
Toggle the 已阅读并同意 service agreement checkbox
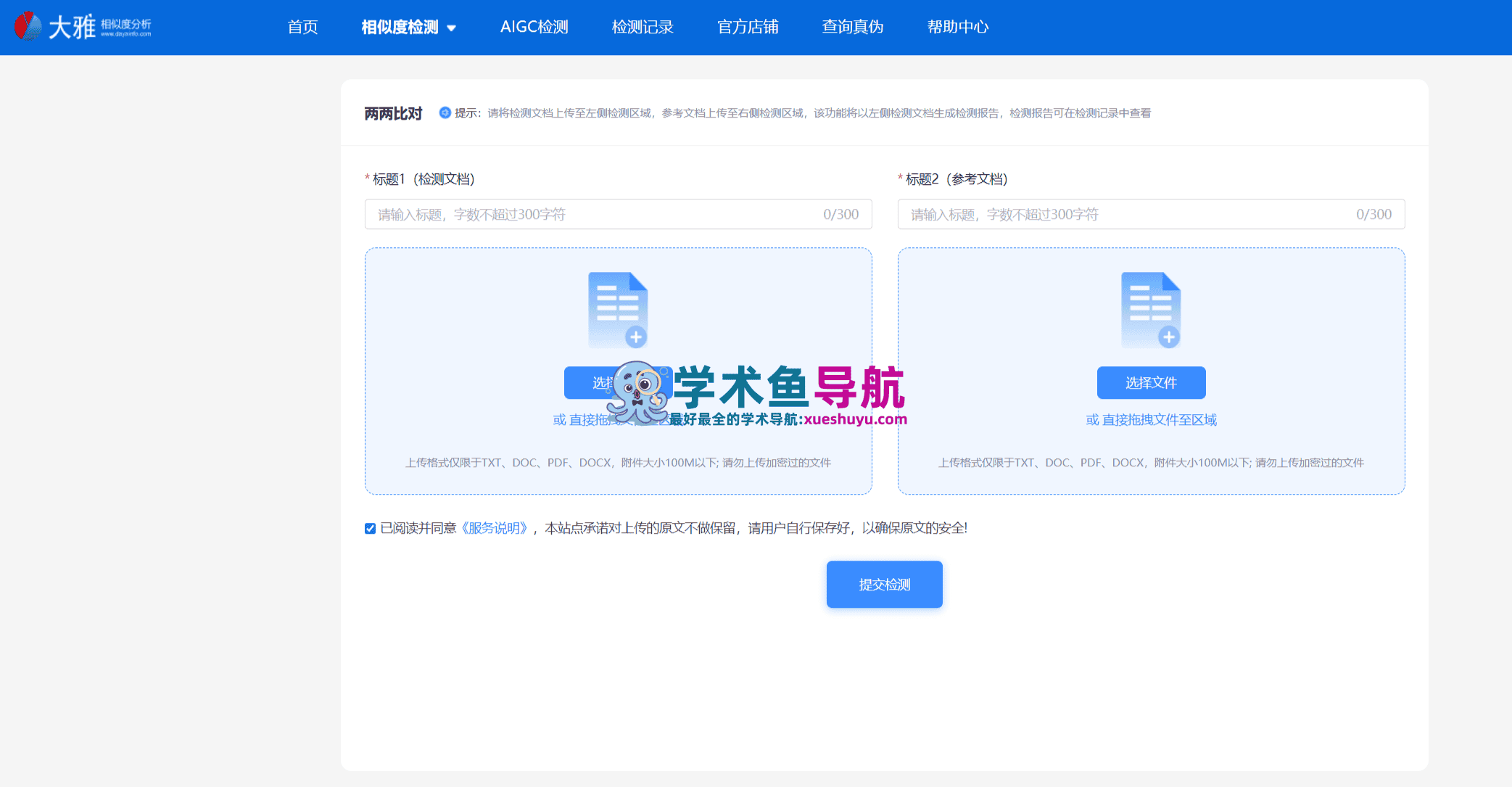point(370,529)
